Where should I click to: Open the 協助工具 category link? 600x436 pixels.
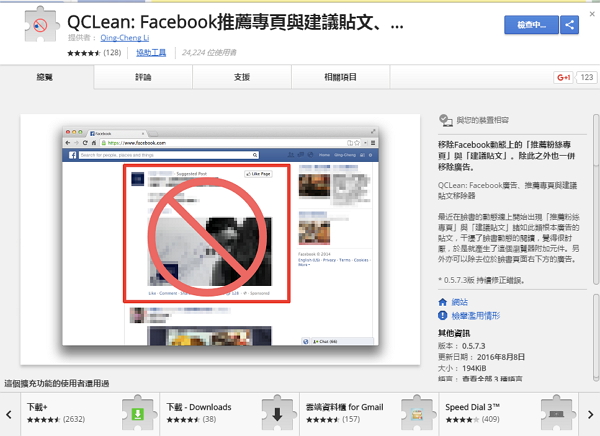coord(152,52)
